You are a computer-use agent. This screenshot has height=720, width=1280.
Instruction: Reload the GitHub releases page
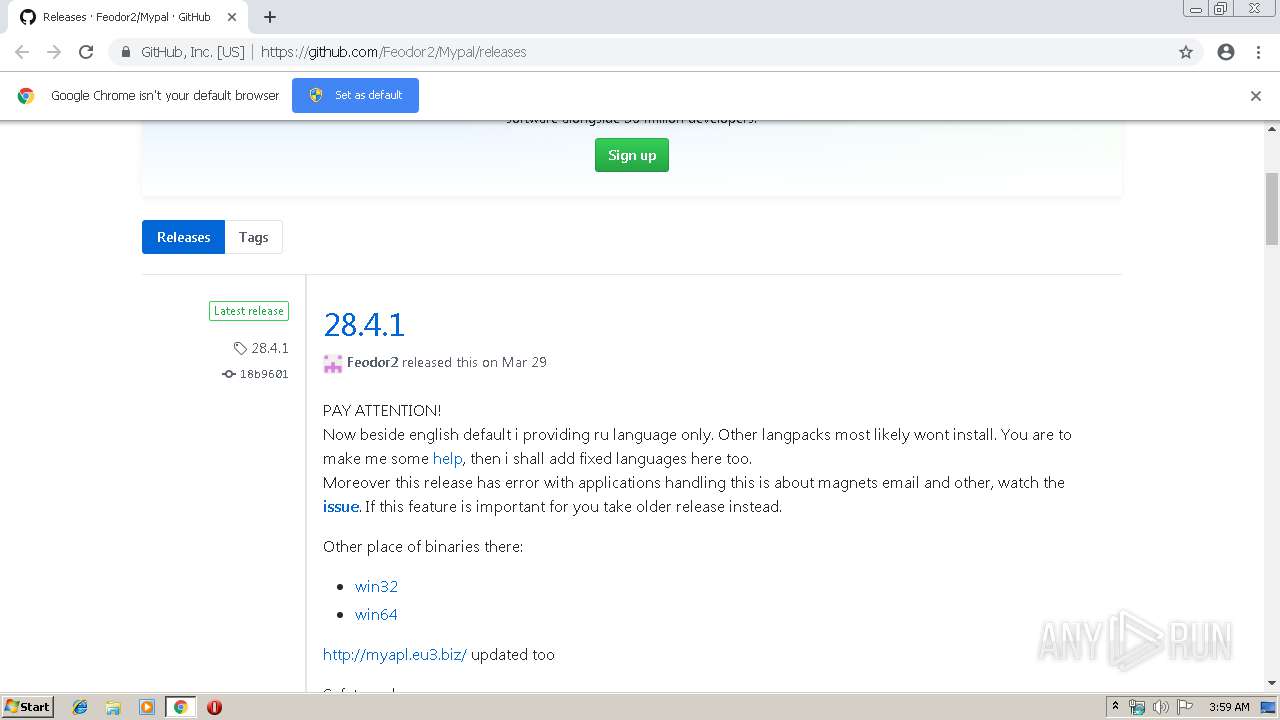(86, 52)
